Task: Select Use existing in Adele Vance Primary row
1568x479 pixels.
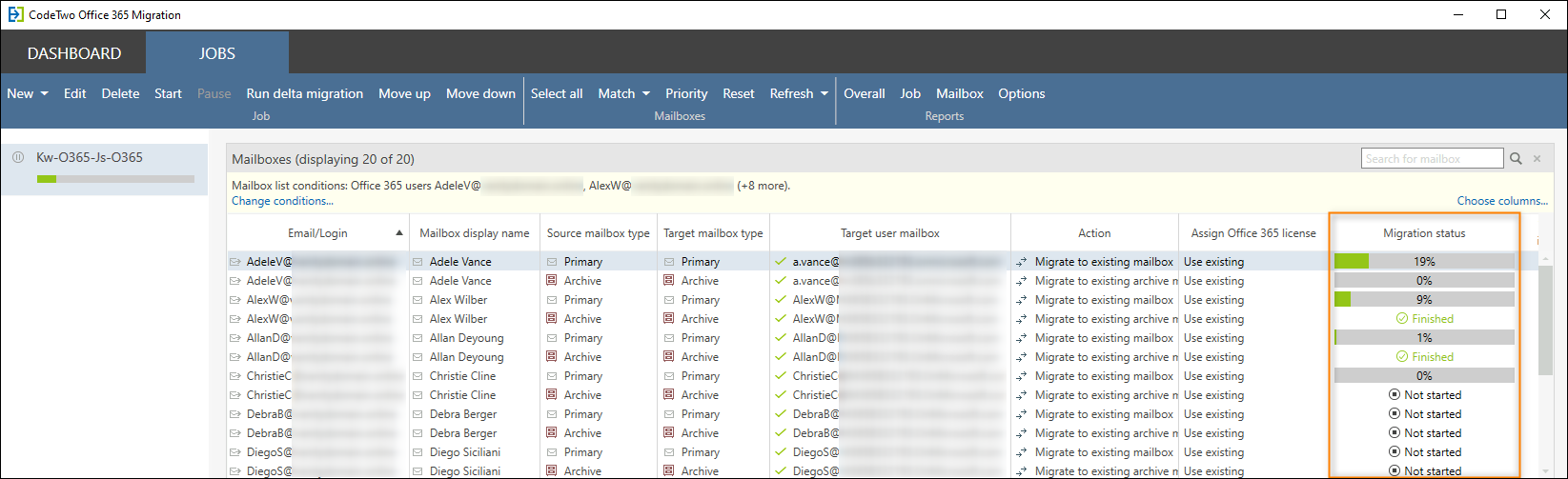Action: tap(1213, 262)
